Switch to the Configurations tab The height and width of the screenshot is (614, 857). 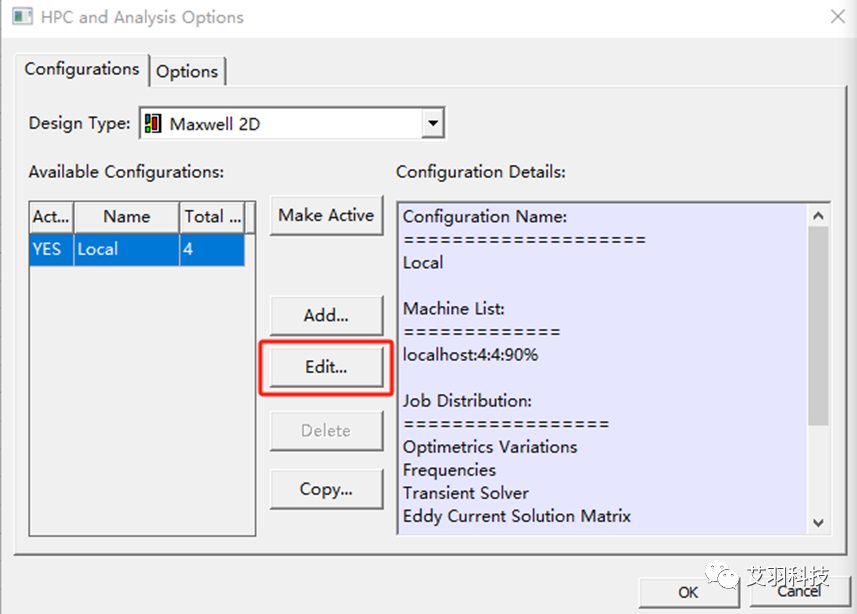82,69
